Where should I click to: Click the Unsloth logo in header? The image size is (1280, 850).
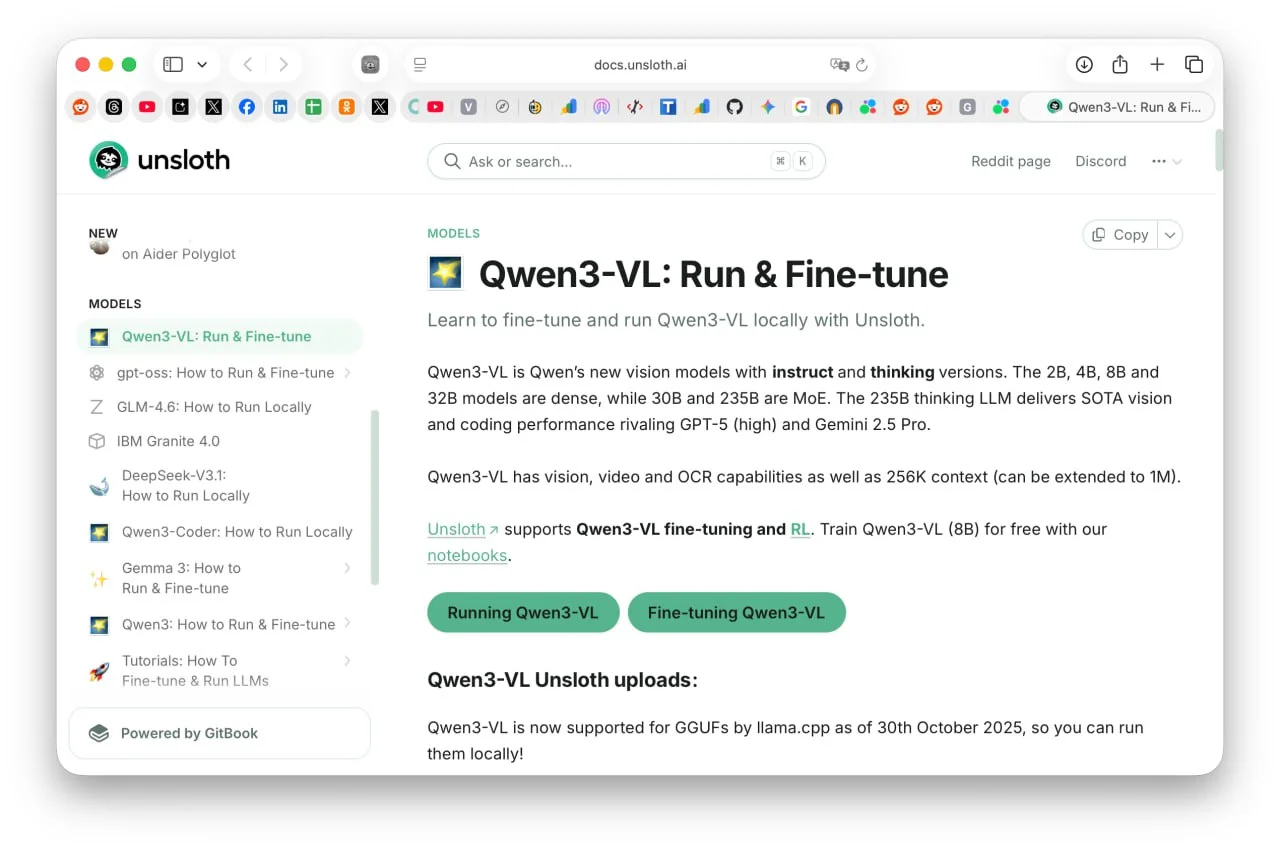pos(160,160)
